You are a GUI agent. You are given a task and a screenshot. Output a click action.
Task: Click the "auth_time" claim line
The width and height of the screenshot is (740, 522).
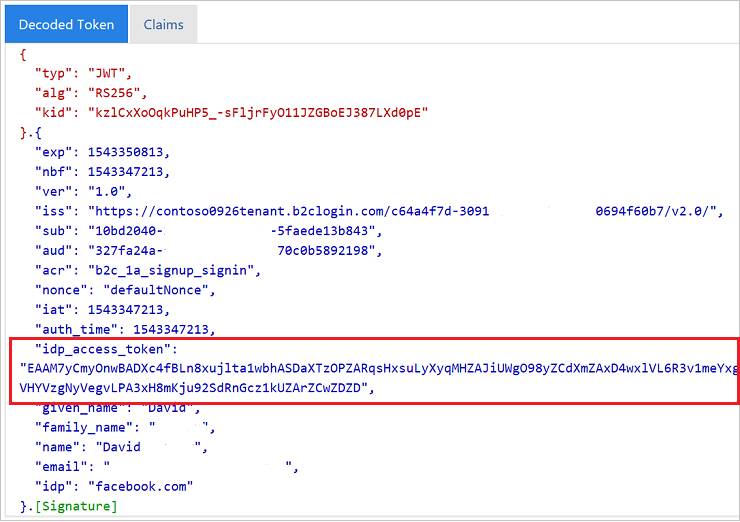(x=125, y=329)
